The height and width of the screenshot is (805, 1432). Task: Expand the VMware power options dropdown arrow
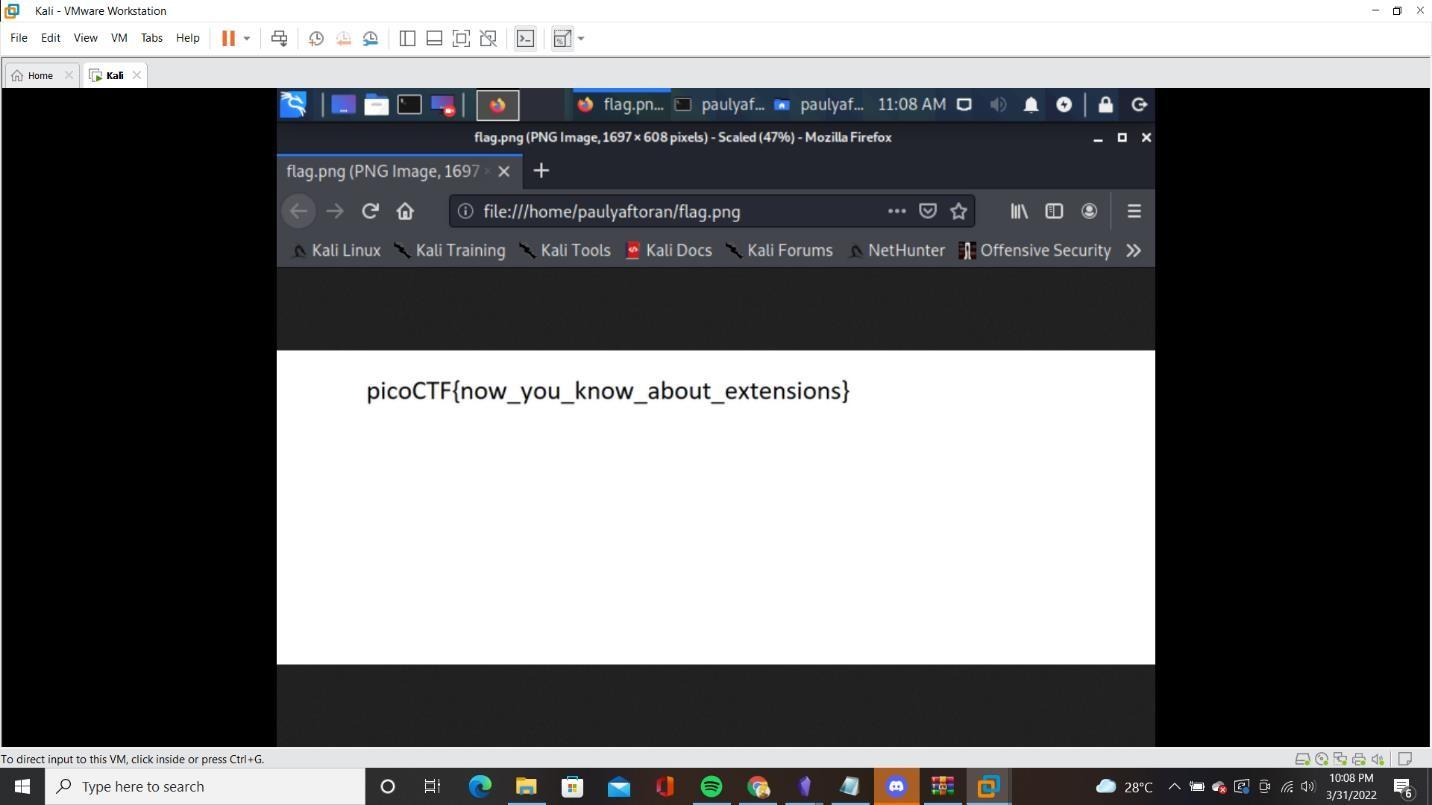[247, 38]
